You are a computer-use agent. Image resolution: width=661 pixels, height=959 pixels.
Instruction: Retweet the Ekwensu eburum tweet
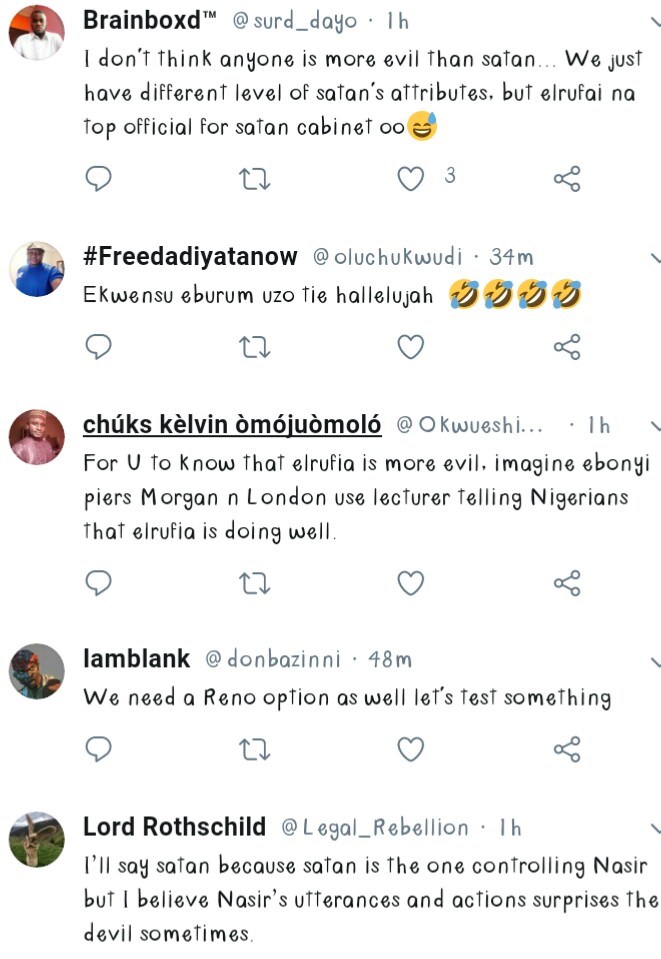tap(252, 347)
